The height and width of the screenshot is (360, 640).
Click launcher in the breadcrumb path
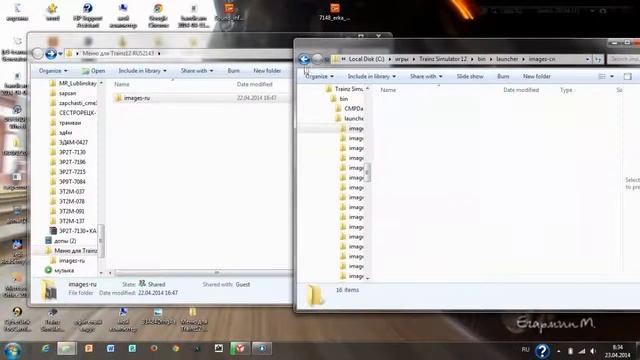(x=507, y=59)
